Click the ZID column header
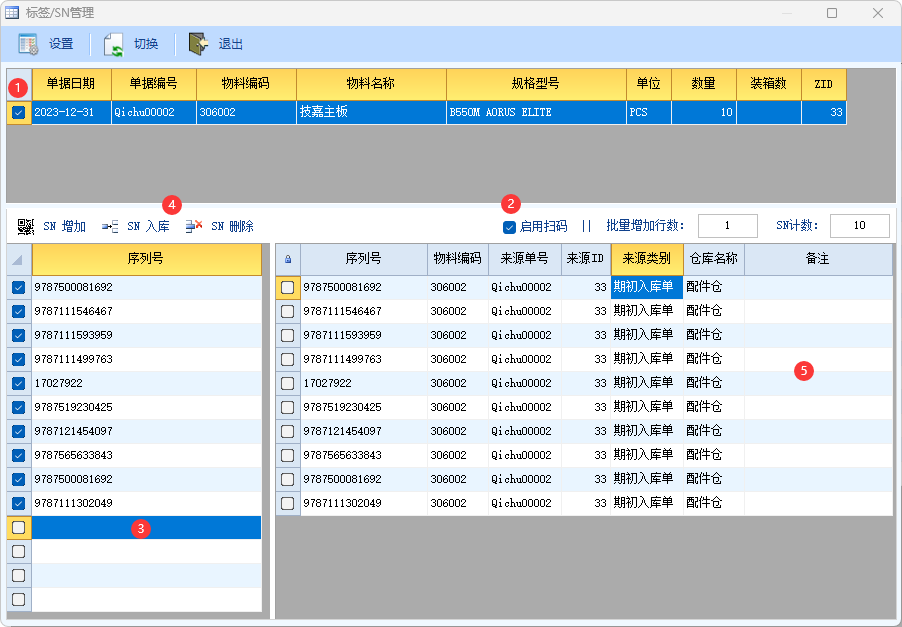Screen dimensions: 902x627 click(824, 84)
